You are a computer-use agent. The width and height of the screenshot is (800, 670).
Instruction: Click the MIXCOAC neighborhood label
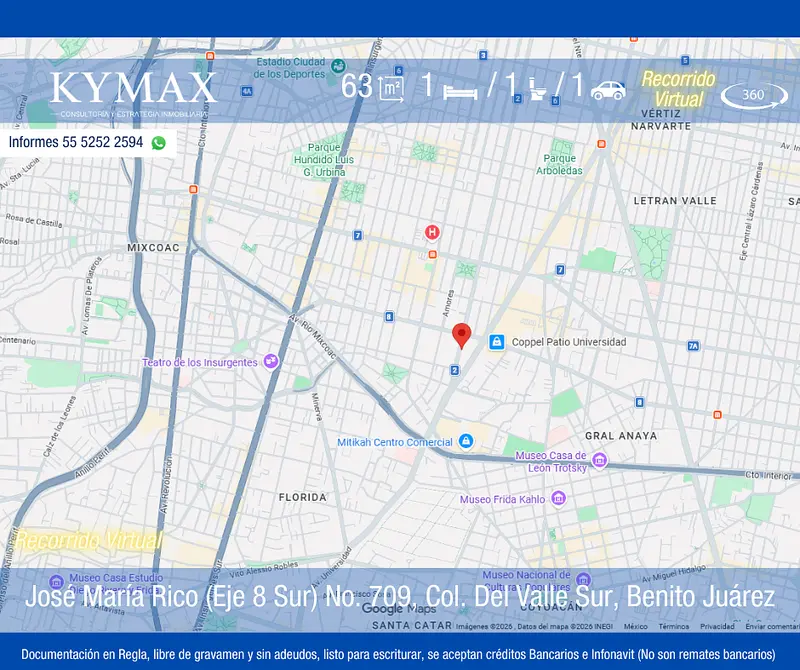(154, 247)
